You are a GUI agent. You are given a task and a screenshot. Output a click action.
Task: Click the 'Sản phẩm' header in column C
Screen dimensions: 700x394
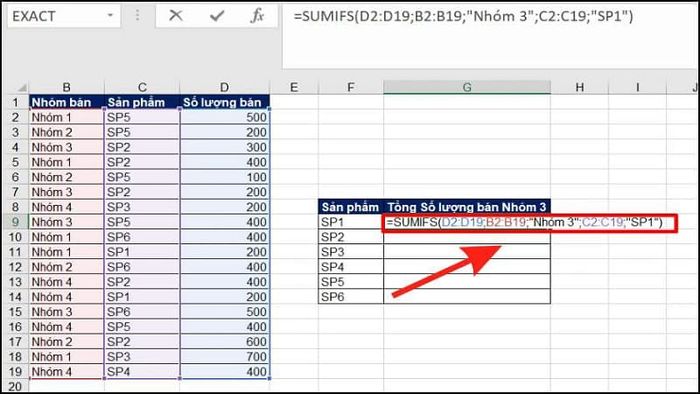pyautogui.click(x=142, y=103)
